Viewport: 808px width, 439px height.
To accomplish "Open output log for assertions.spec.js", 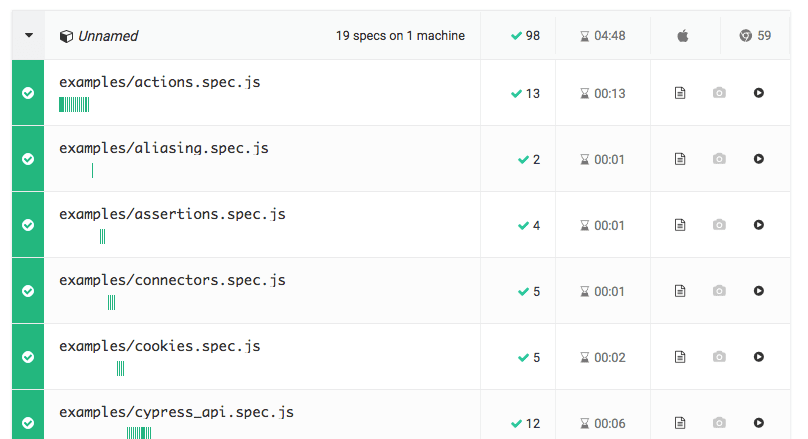I will [680, 225].
